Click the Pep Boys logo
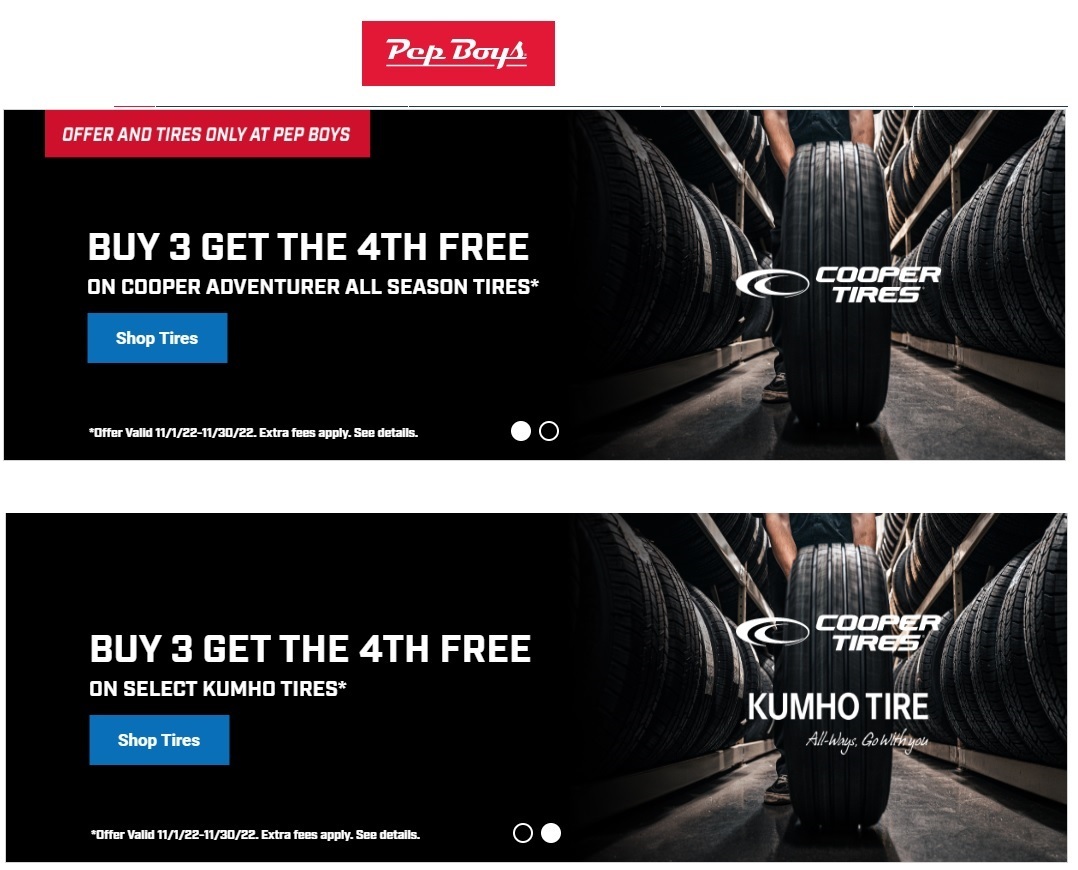Viewport: 1078px width, 870px height. point(458,54)
